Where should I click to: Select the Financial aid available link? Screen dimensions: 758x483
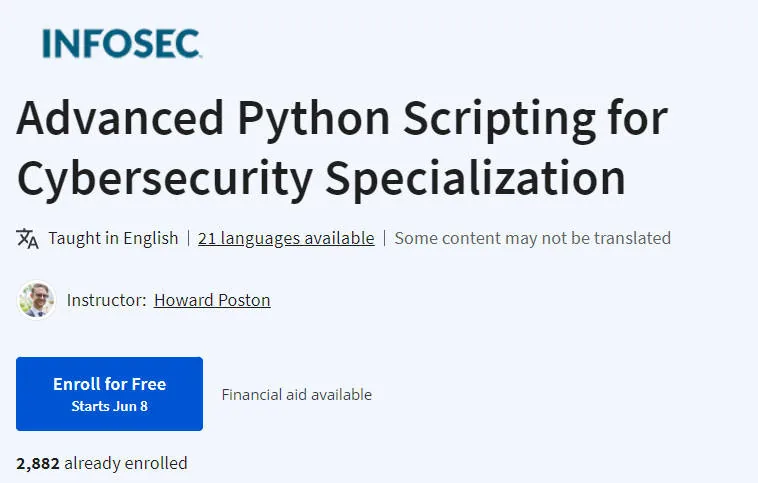297,395
